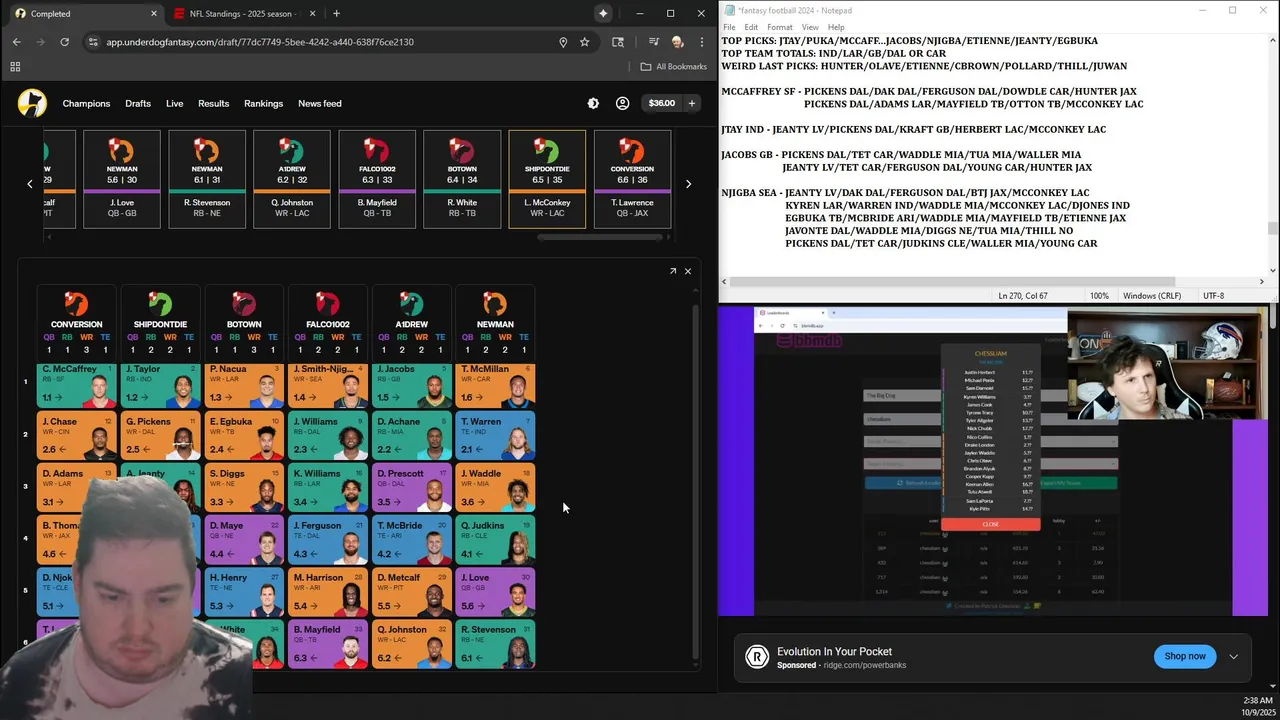
Task: Open the All Bookmarks folder
Action: coord(674,67)
